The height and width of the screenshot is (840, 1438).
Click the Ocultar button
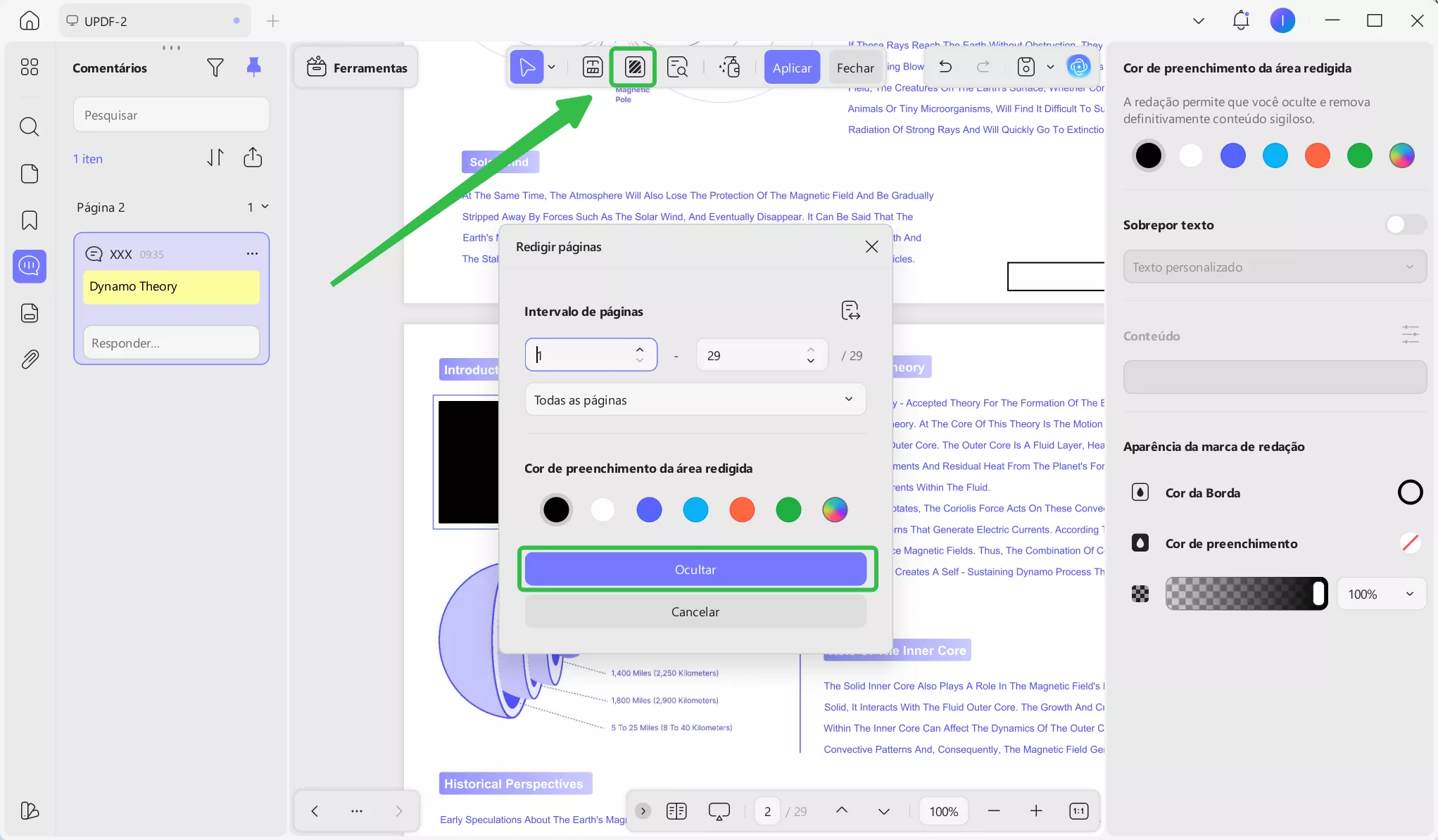pyautogui.click(x=695, y=569)
